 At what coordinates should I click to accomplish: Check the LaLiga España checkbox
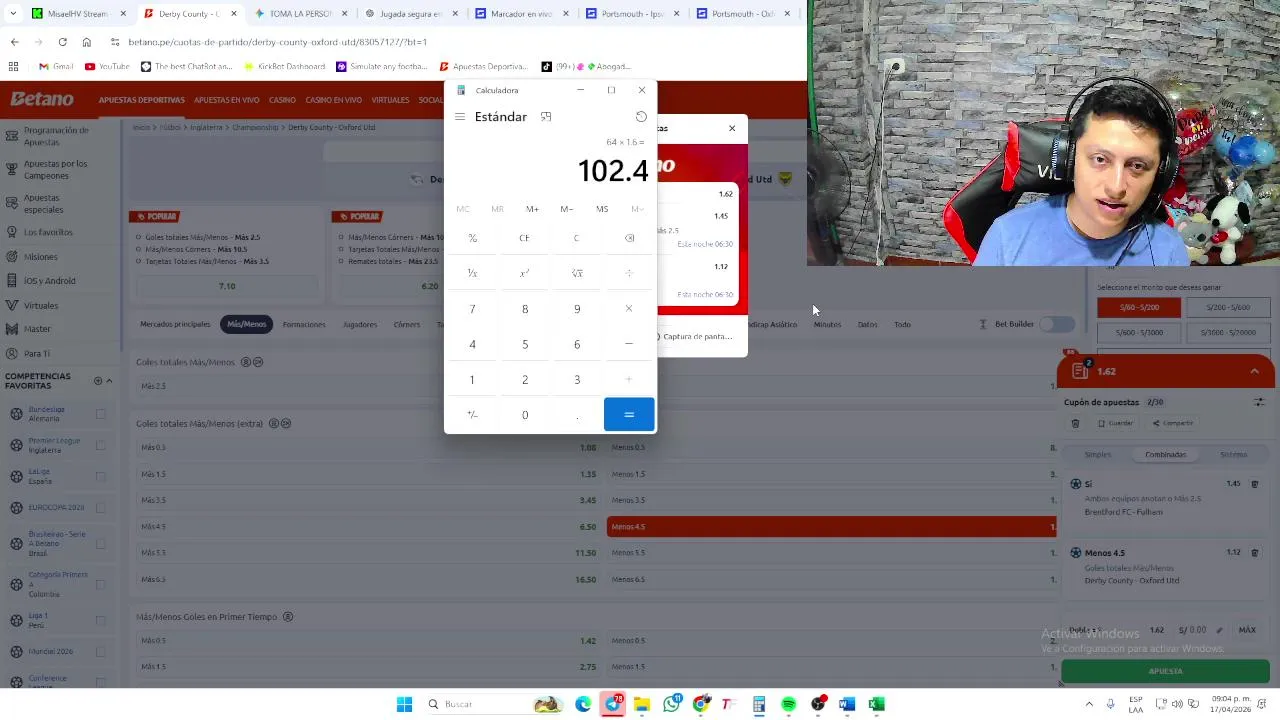pos(100,476)
